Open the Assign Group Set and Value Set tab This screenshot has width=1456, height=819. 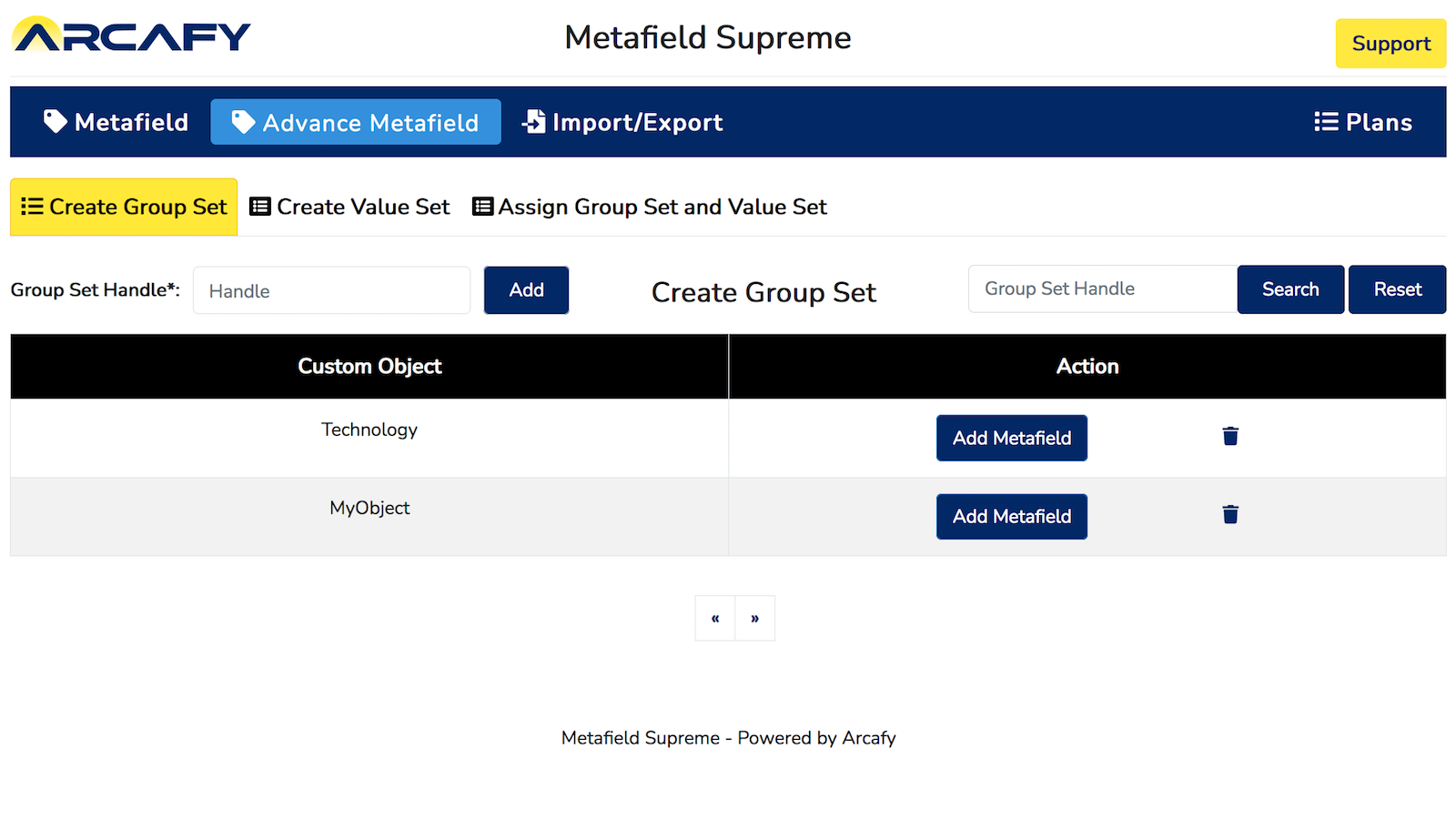[x=649, y=207]
